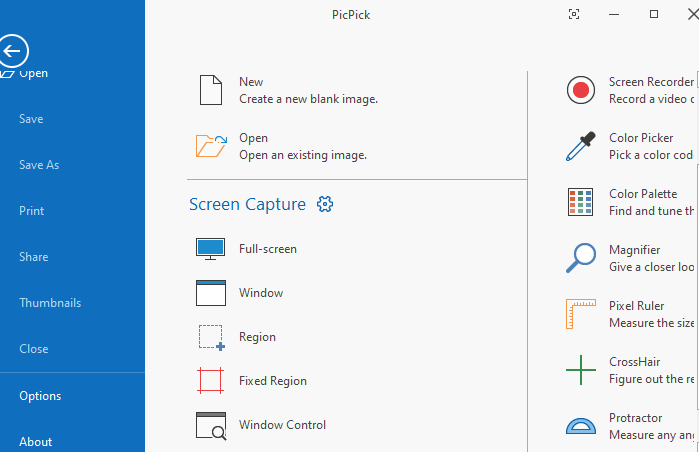
Task: Click the Color Palette label
Action: pos(643,194)
